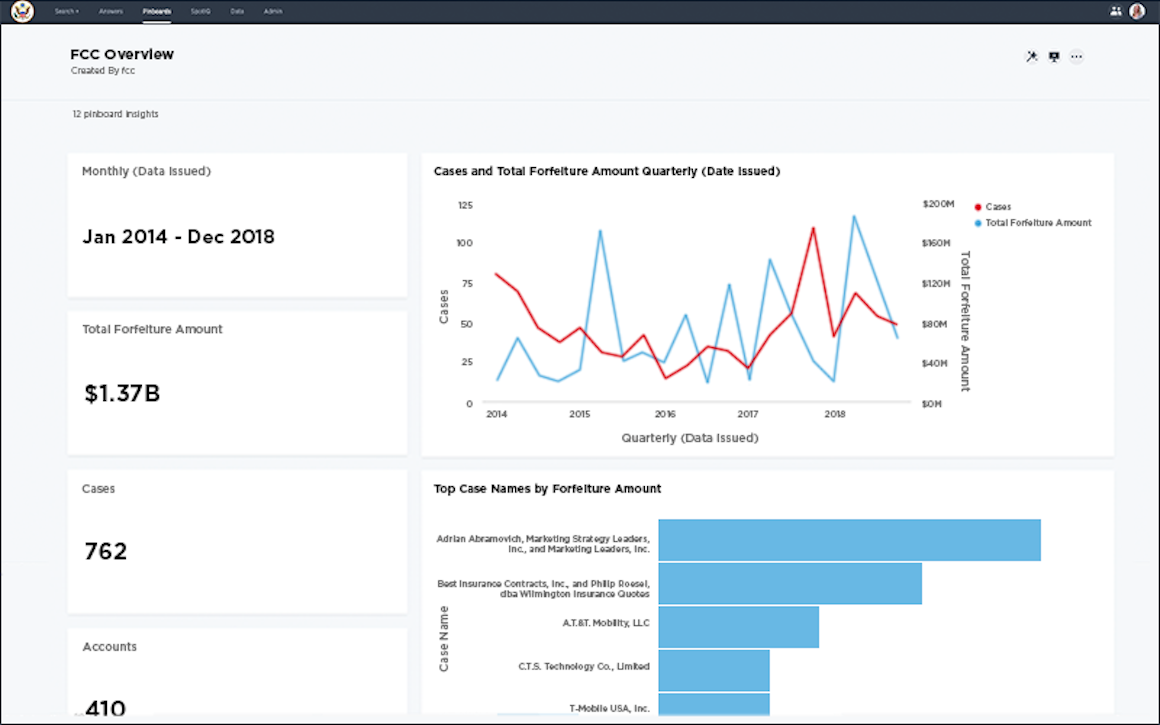Click the 2017 x-axis label

pyautogui.click(x=748, y=414)
